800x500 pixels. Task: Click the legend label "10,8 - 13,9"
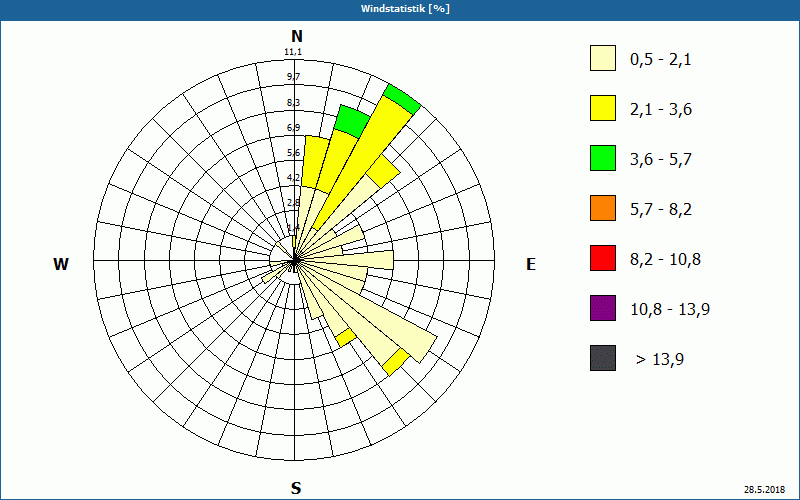coord(670,310)
